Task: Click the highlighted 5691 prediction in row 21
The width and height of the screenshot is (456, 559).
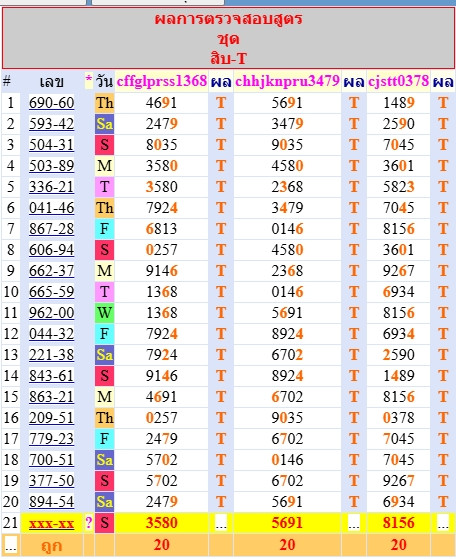Action: point(287,523)
